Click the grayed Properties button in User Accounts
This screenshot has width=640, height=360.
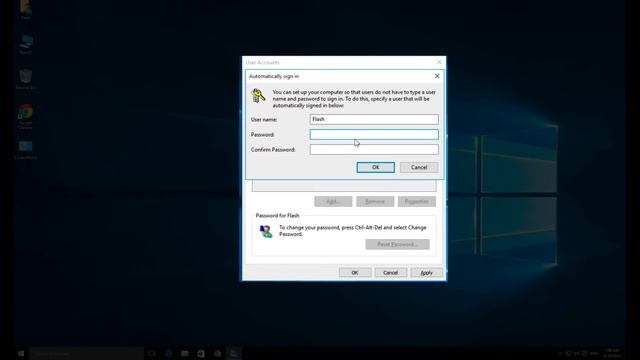pos(417,201)
